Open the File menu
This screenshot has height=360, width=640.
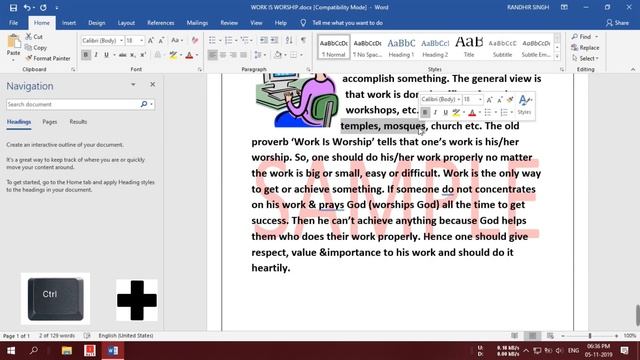click(13, 23)
